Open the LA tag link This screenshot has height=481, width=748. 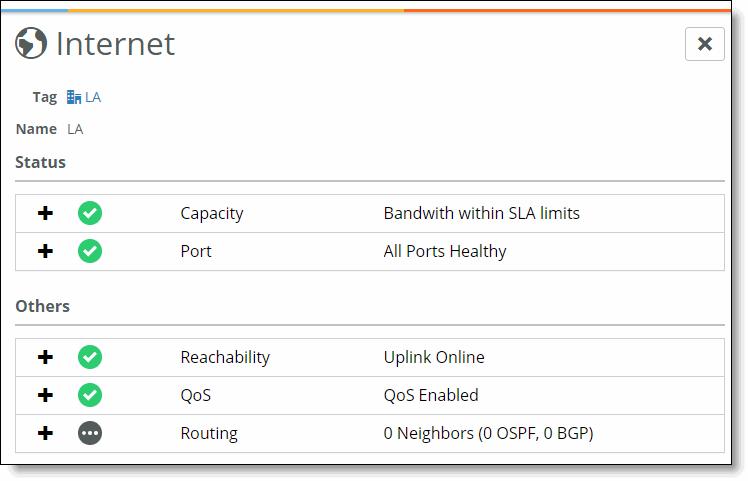[x=93, y=97]
